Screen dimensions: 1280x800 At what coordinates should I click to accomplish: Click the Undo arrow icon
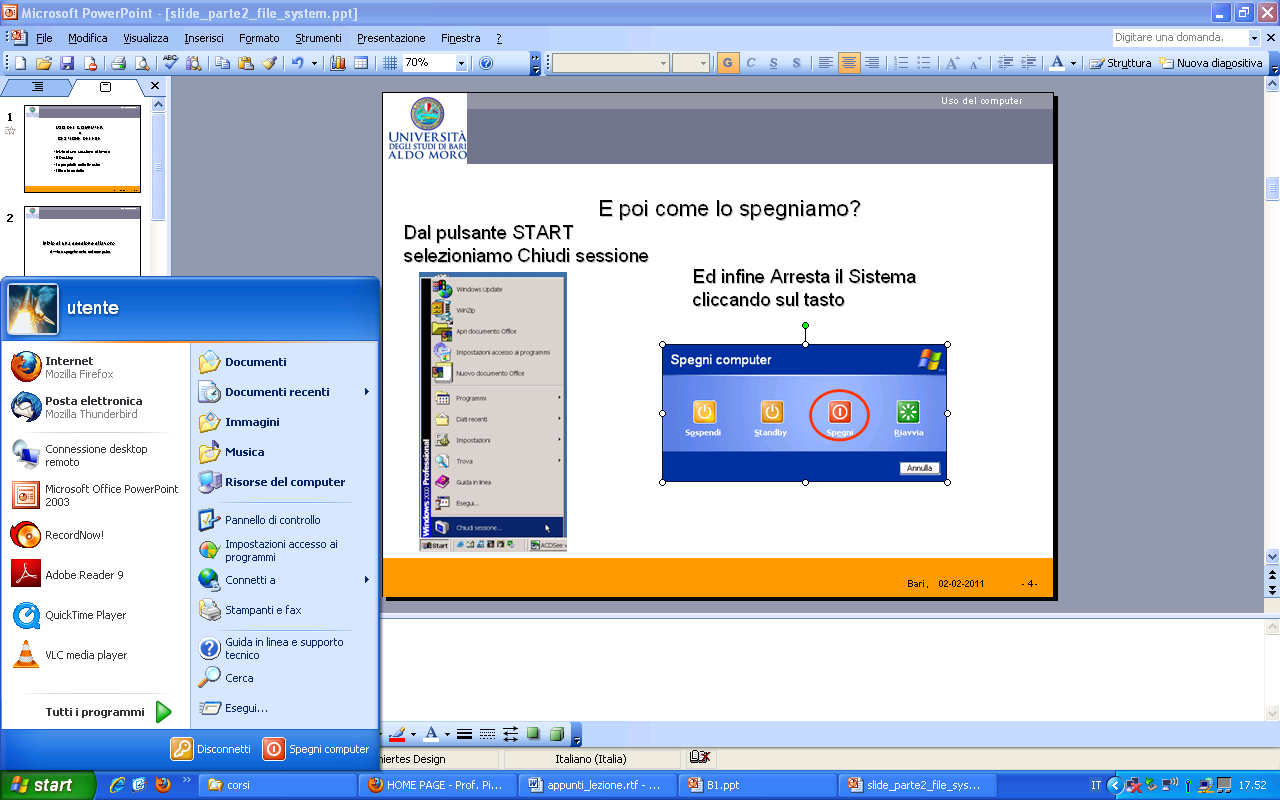point(297,63)
